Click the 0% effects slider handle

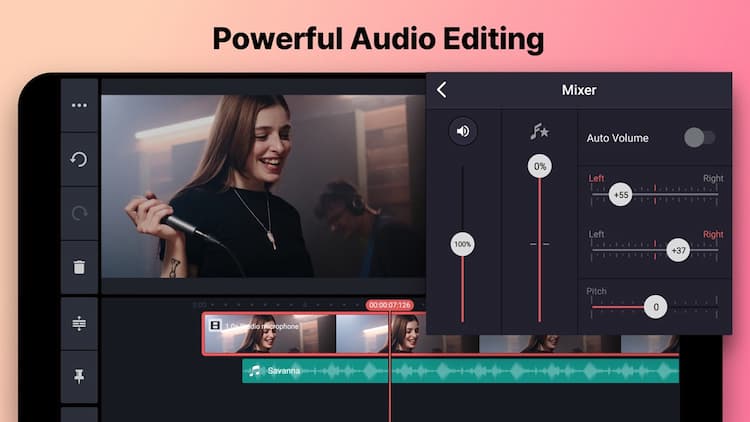coord(540,167)
